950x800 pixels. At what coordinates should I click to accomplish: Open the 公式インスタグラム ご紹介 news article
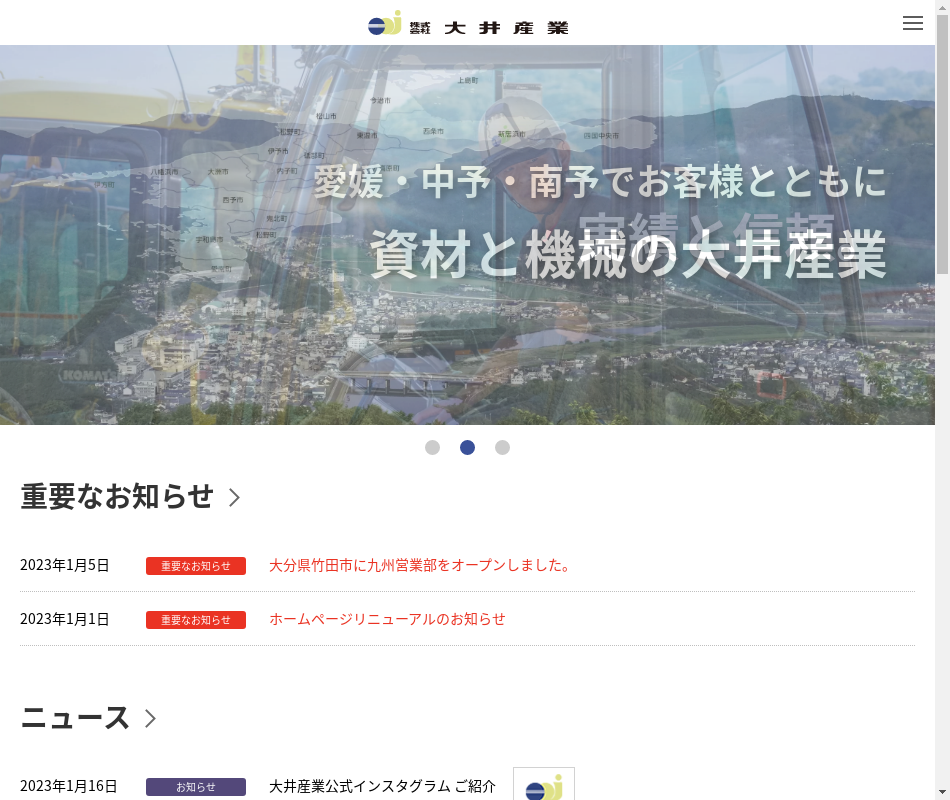[382, 786]
